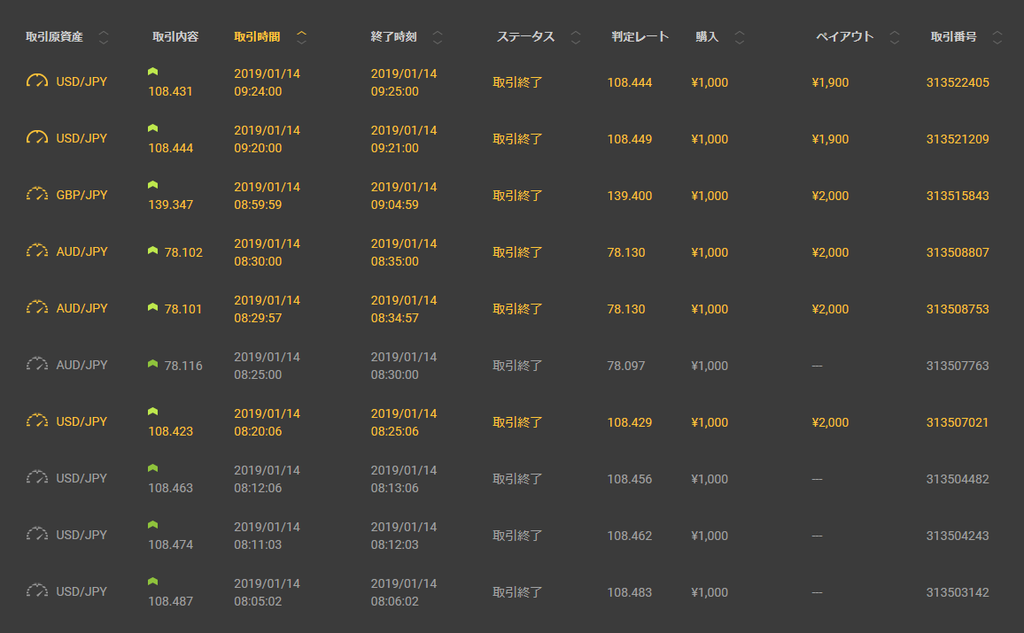Select trade number 313504243
Screen dimensions: 1024x633
point(957,536)
